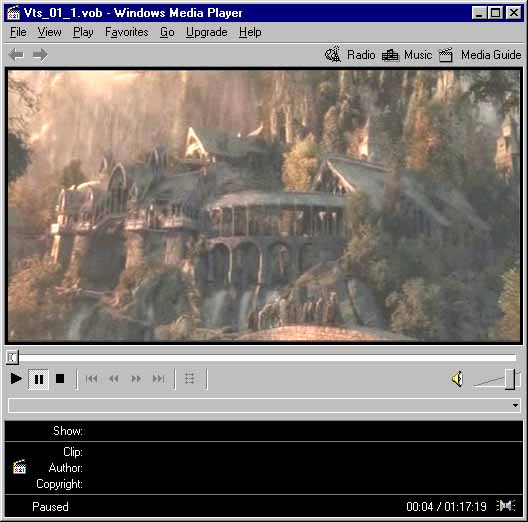Click the back navigation arrow

click(16, 55)
